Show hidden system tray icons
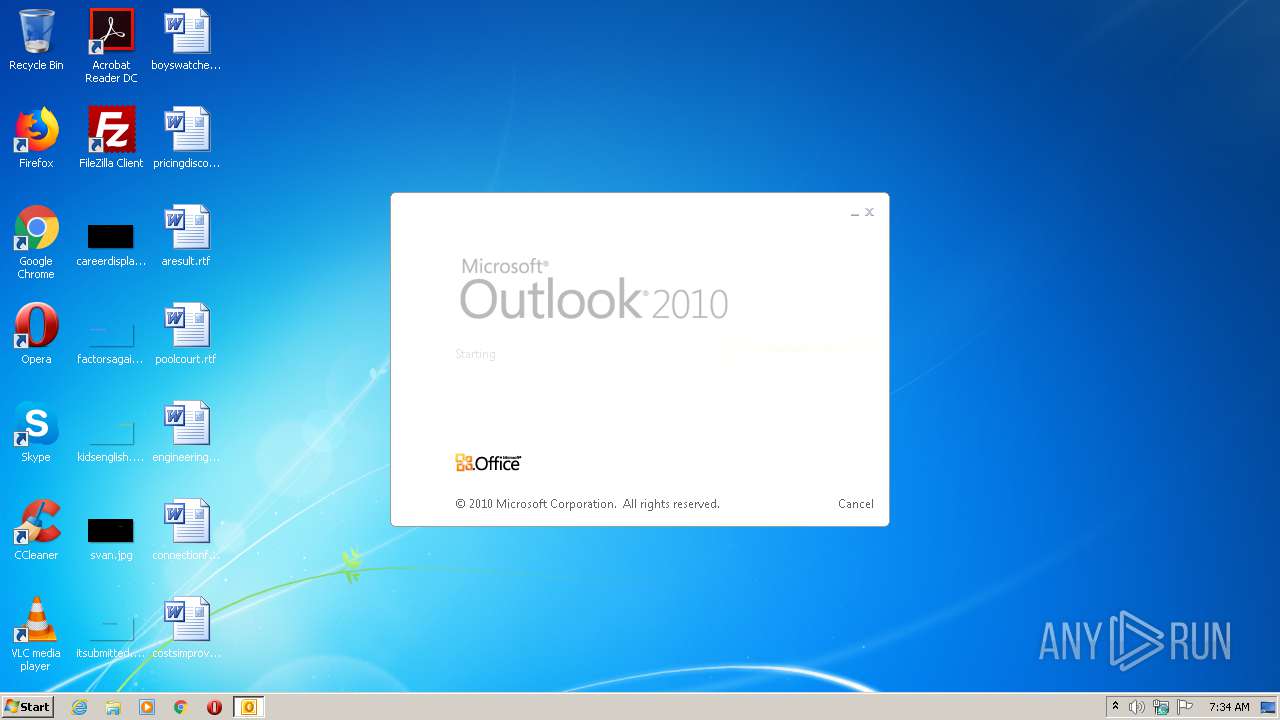 point(1116,707)
